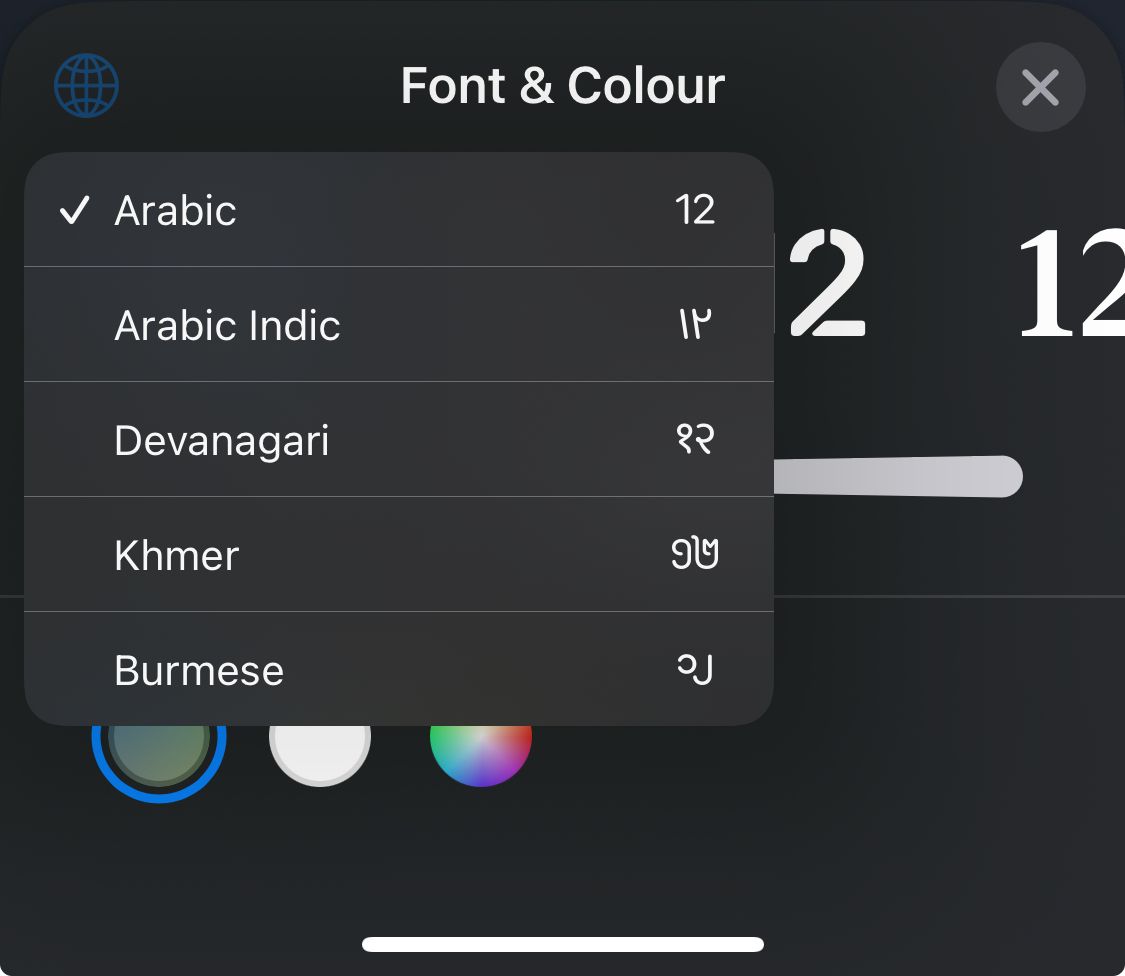
Task: Choose Devanagari numerals
Action: coord(399,439)
